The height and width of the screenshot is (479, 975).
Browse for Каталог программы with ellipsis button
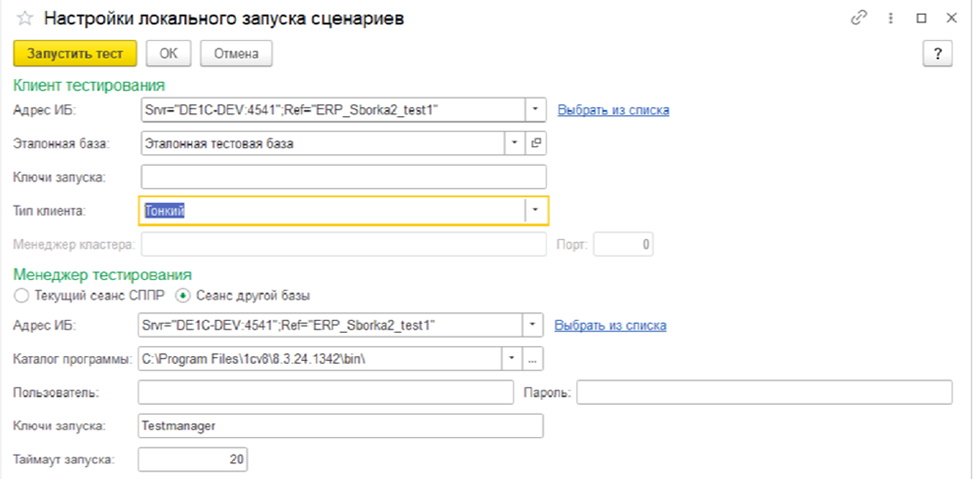point(534,358)
